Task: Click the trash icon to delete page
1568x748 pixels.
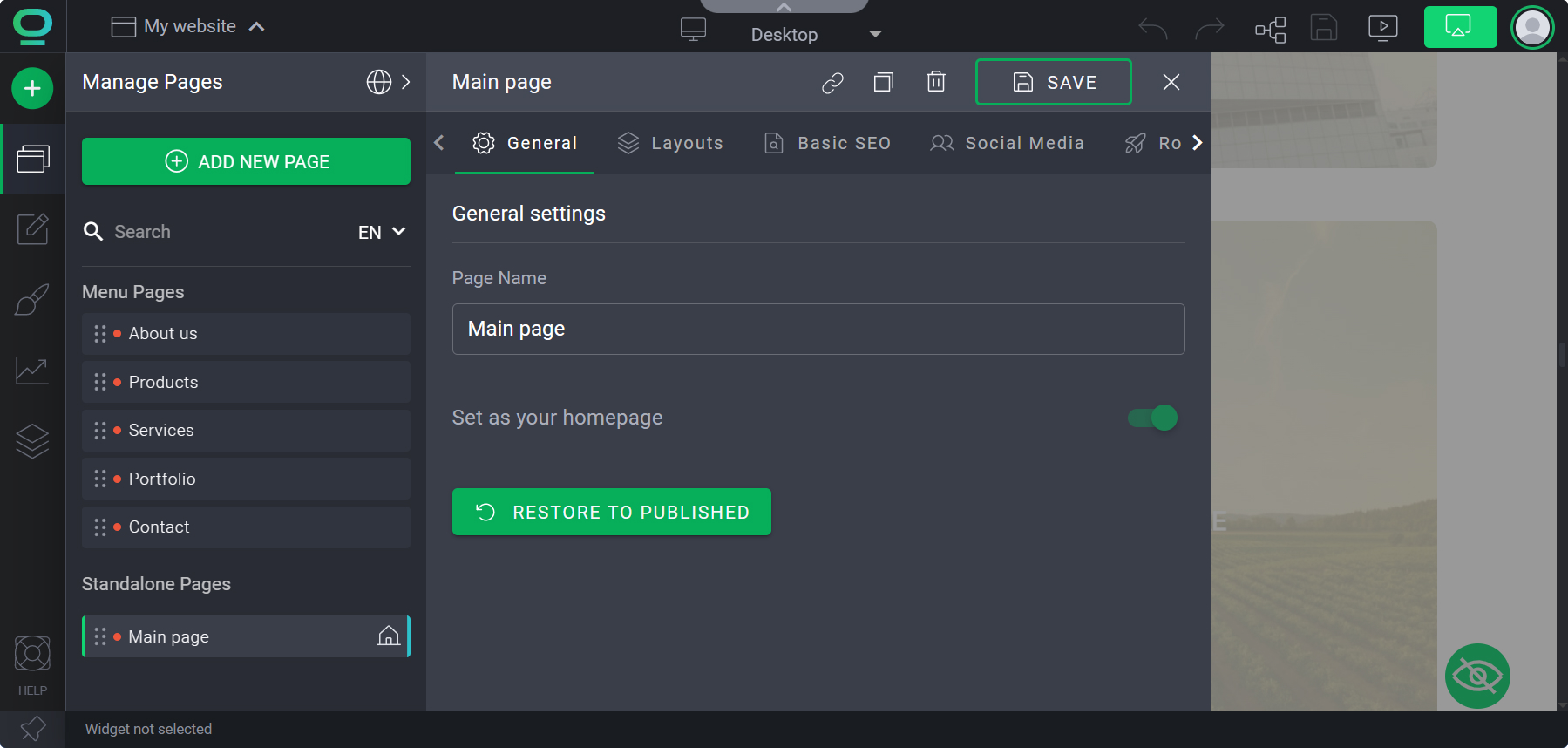Action: coord(935,82)
